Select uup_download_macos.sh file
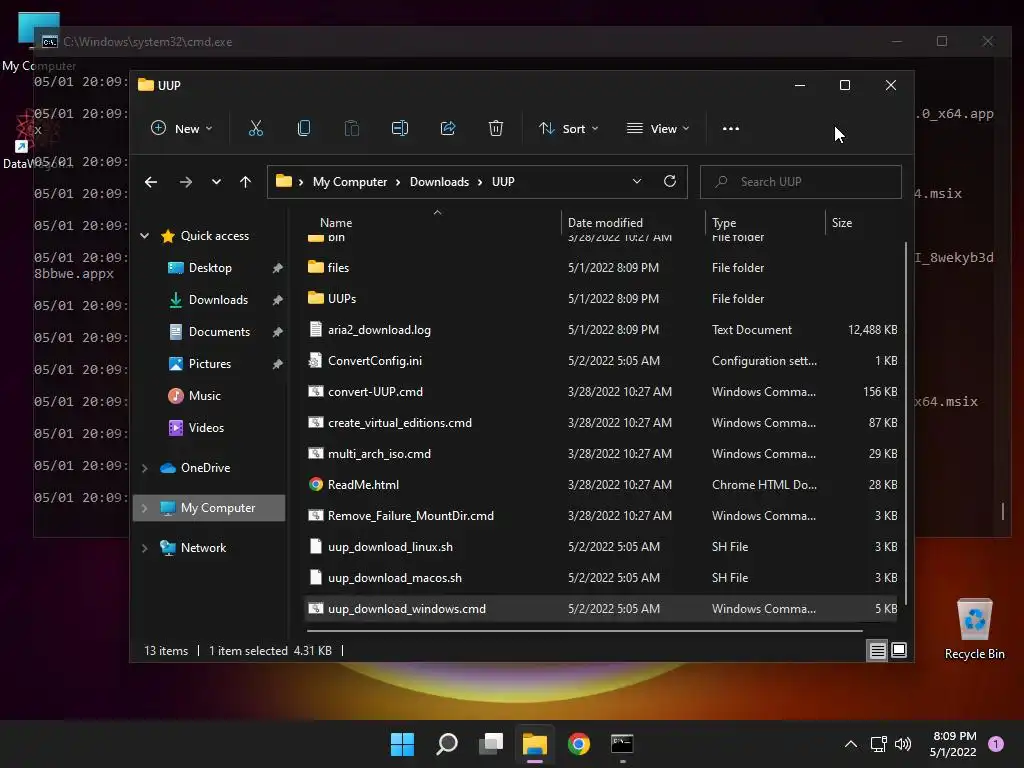 [x=602, y=578]
